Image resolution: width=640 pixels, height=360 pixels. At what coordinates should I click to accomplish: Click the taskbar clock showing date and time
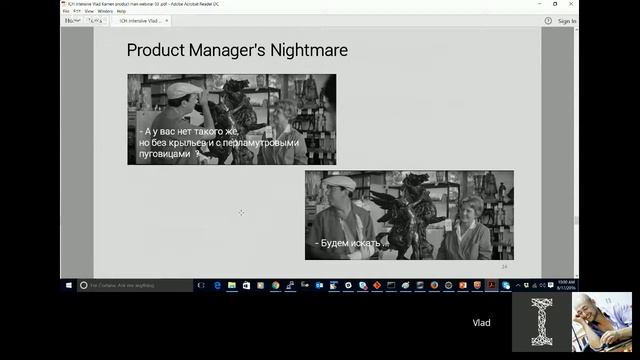(566, 285)
